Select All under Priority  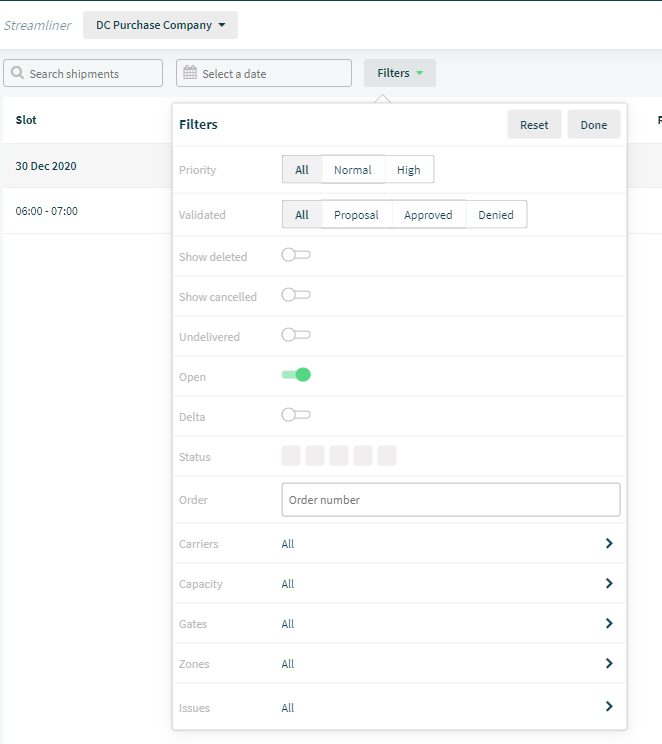[x=302, y=170]
